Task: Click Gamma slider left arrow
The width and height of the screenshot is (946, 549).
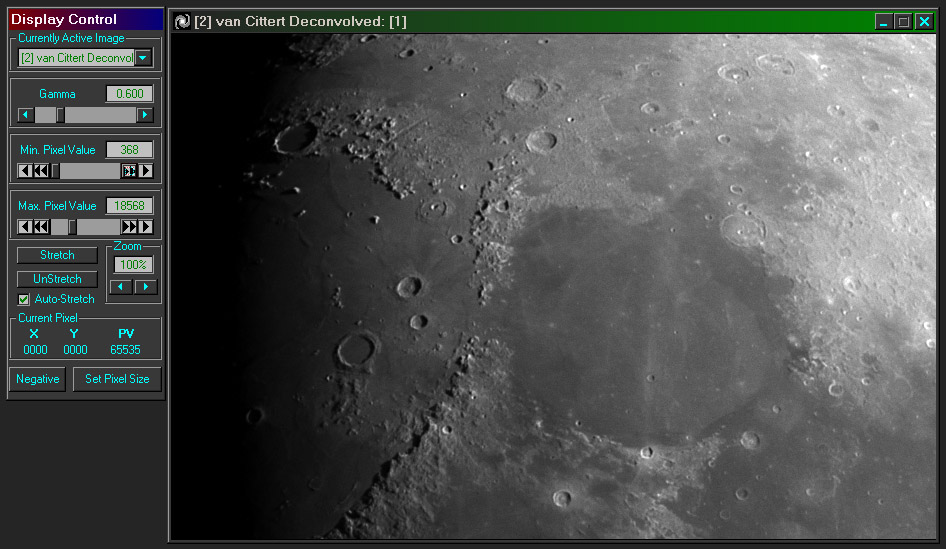Action: tap(25, 115)
